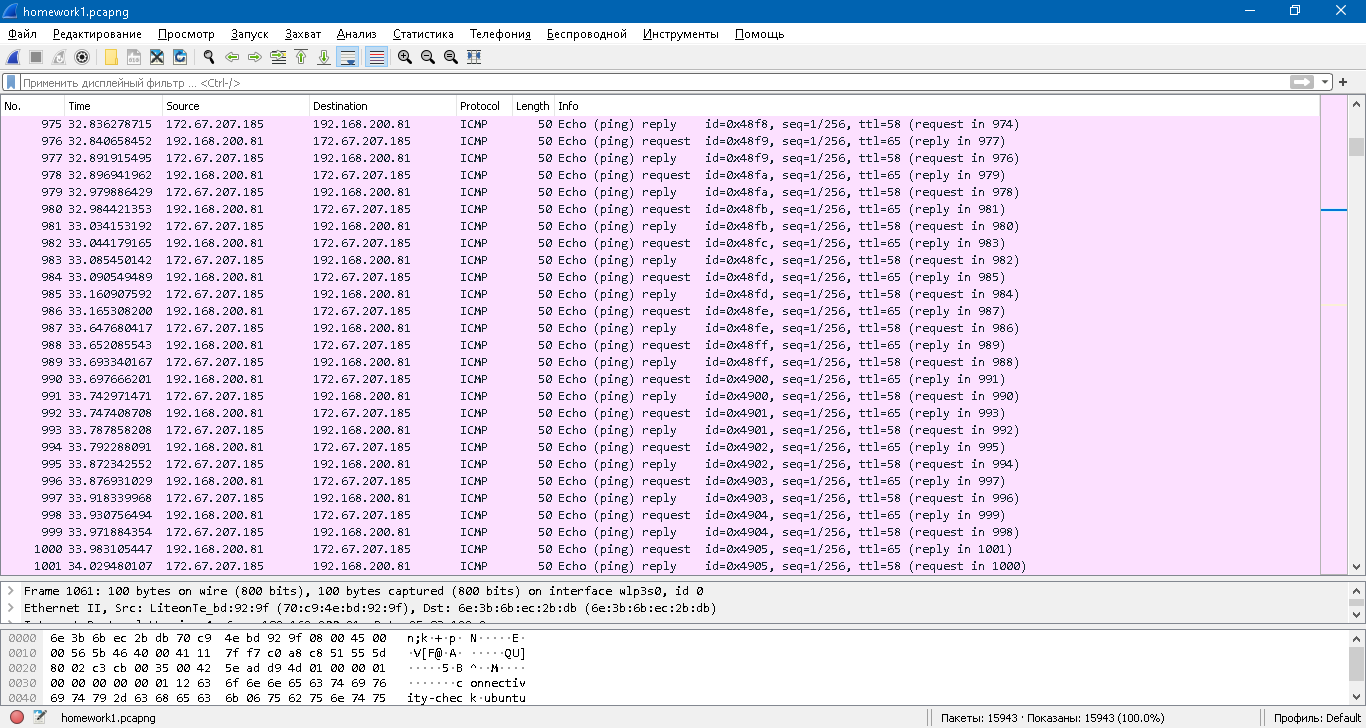Go back with green left arrow

coord(232,57)
